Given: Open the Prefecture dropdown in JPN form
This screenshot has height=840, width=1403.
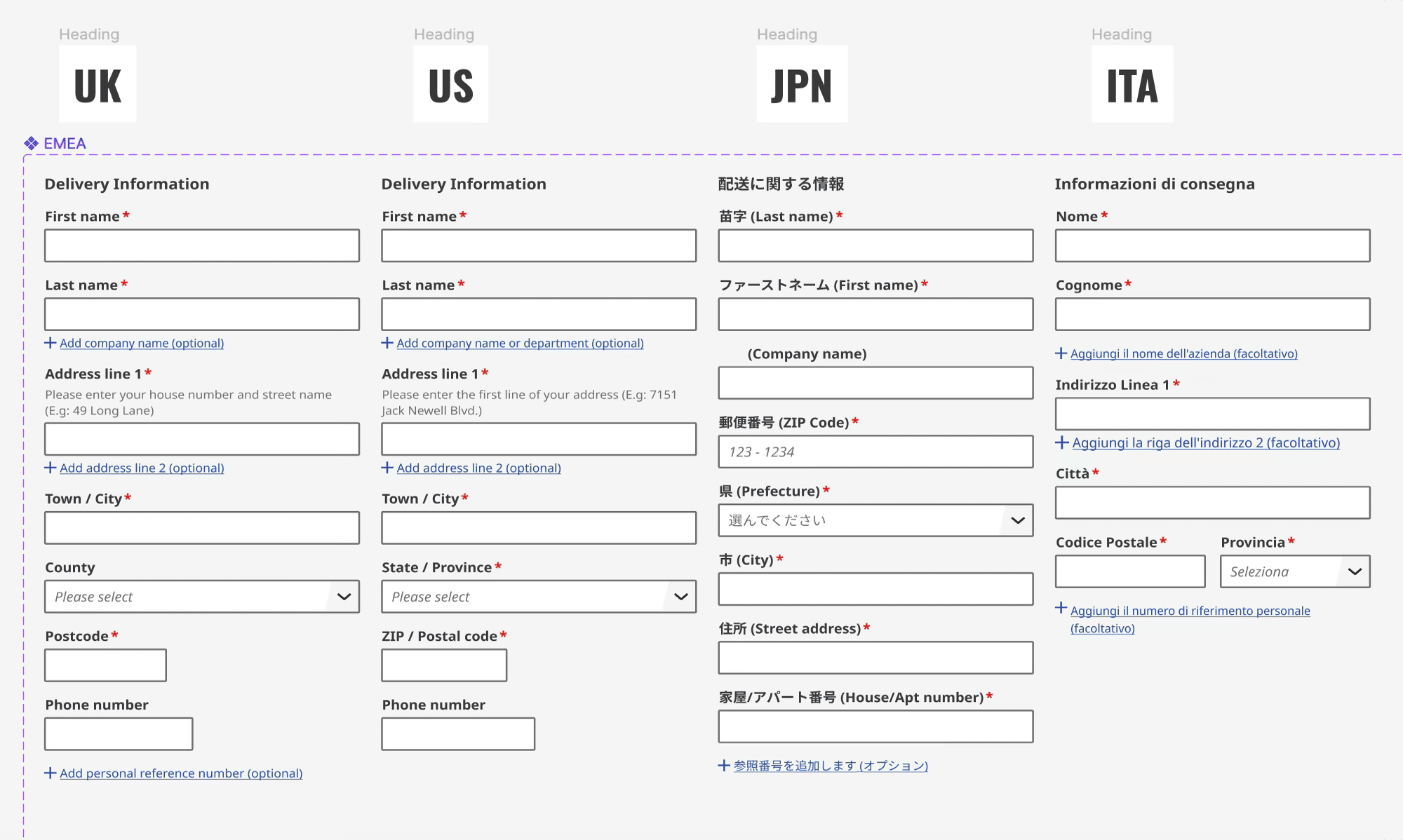Looking at the screenshot, I should pos(875,520).
